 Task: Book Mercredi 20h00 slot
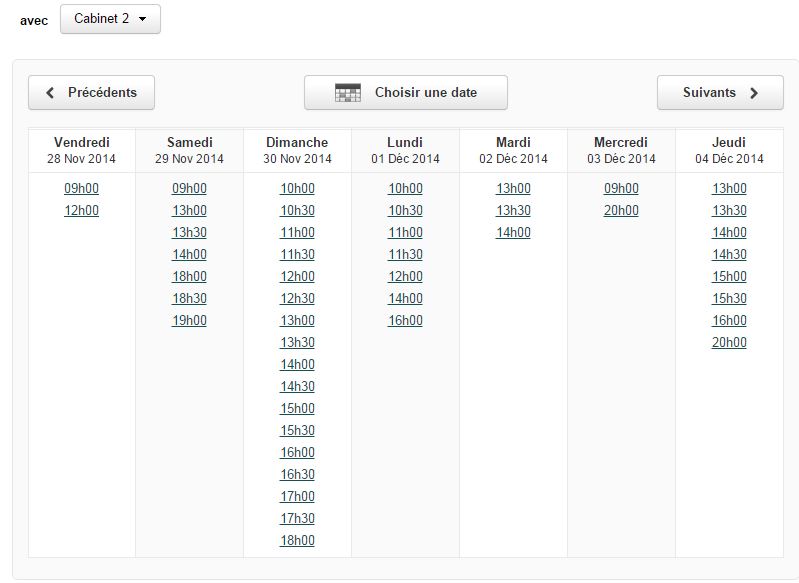621,210
